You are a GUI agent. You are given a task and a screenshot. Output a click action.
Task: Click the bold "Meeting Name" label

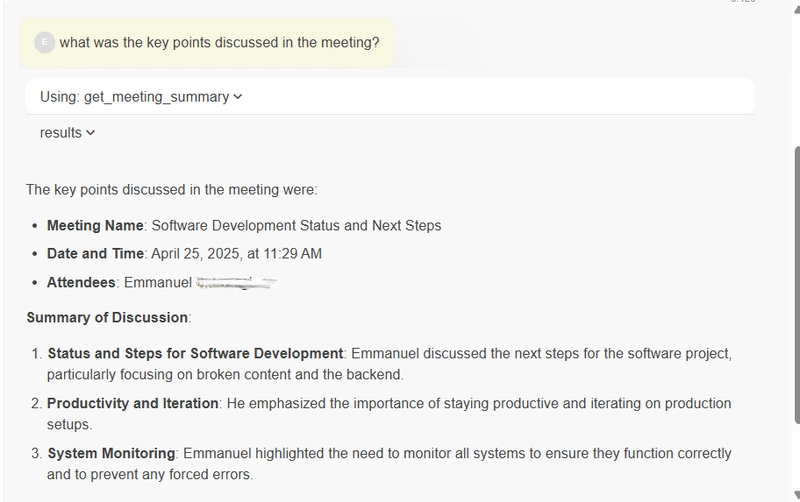[x=95, y=225]
